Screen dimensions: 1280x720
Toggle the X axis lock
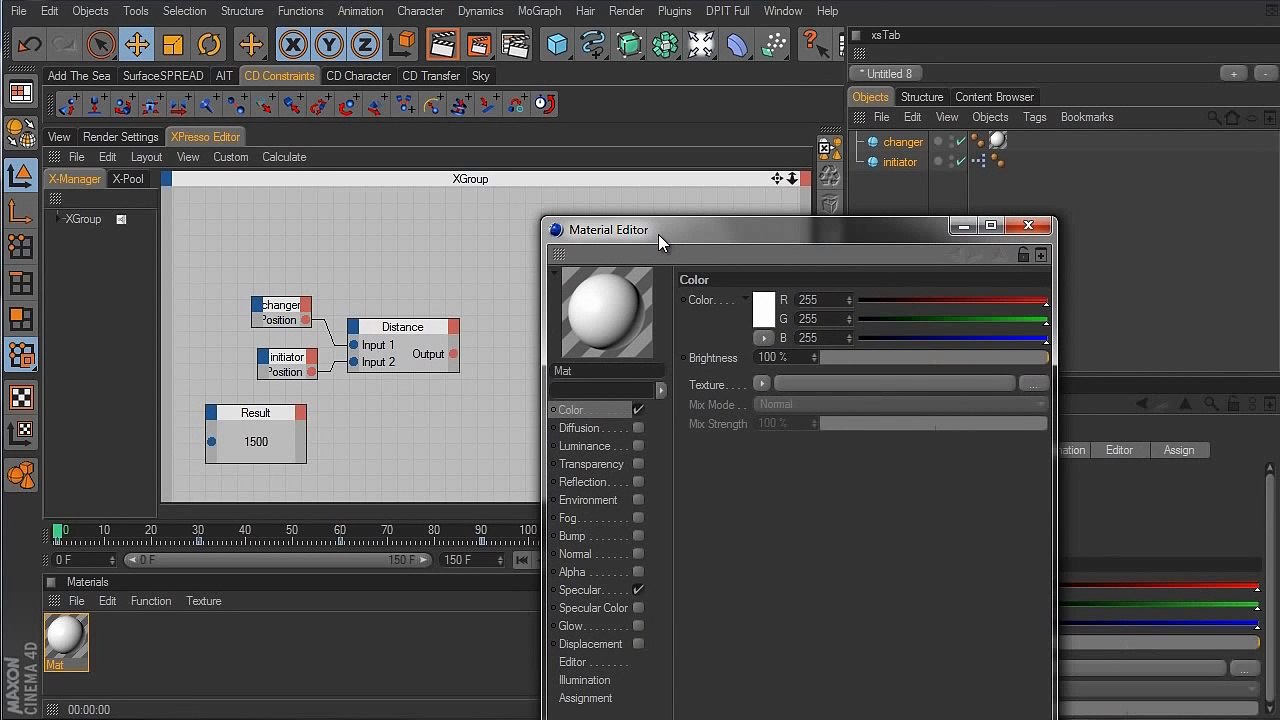(x=293, y=44)
